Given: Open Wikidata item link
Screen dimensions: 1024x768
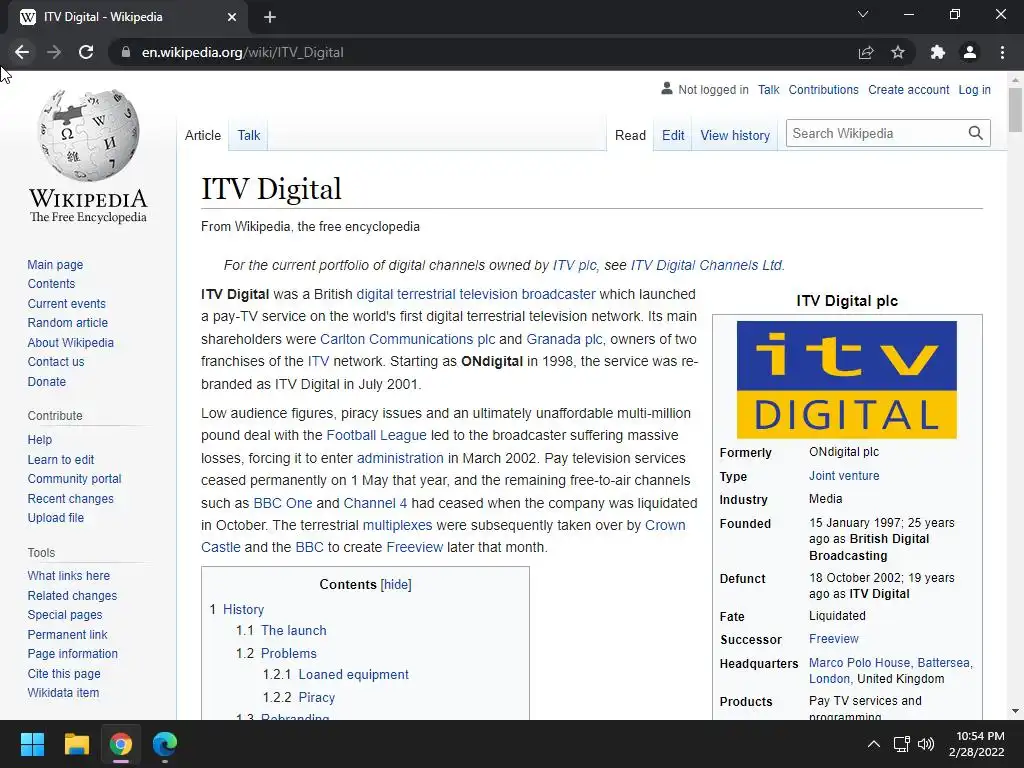Looking at the screenshot, I should coord(63,693).
